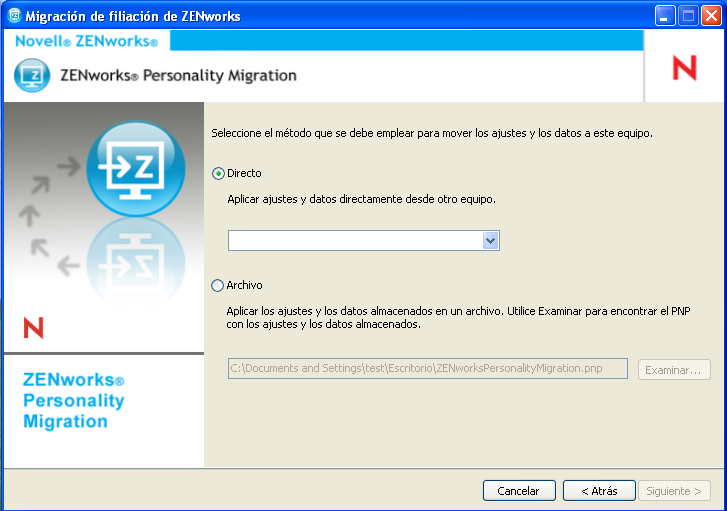
Task: Select the Directo radio button
Action: [218, 173]
